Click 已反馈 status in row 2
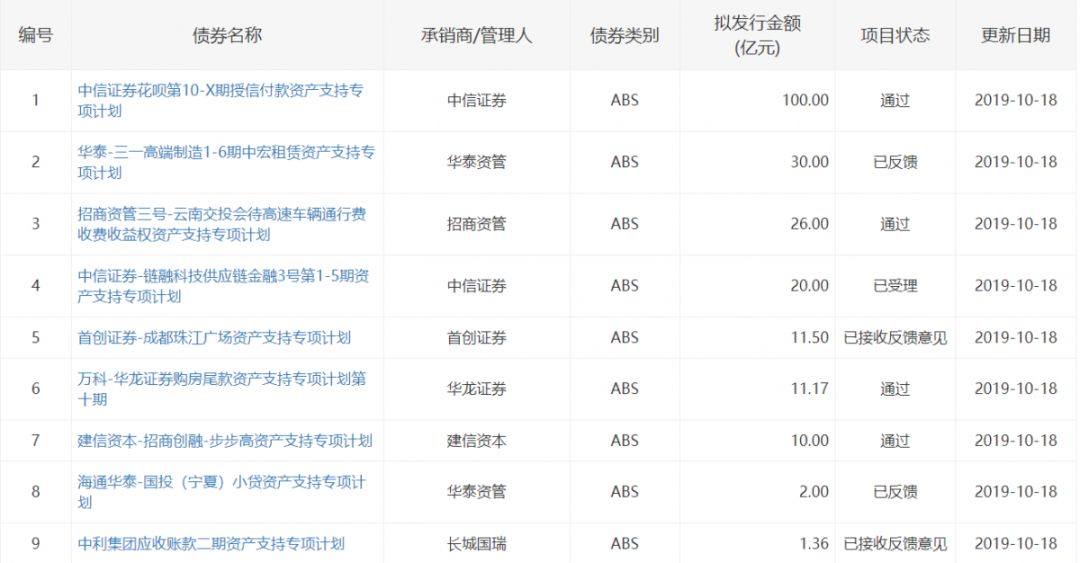This screenshot has height=563, width=1080. coord(895,162)
